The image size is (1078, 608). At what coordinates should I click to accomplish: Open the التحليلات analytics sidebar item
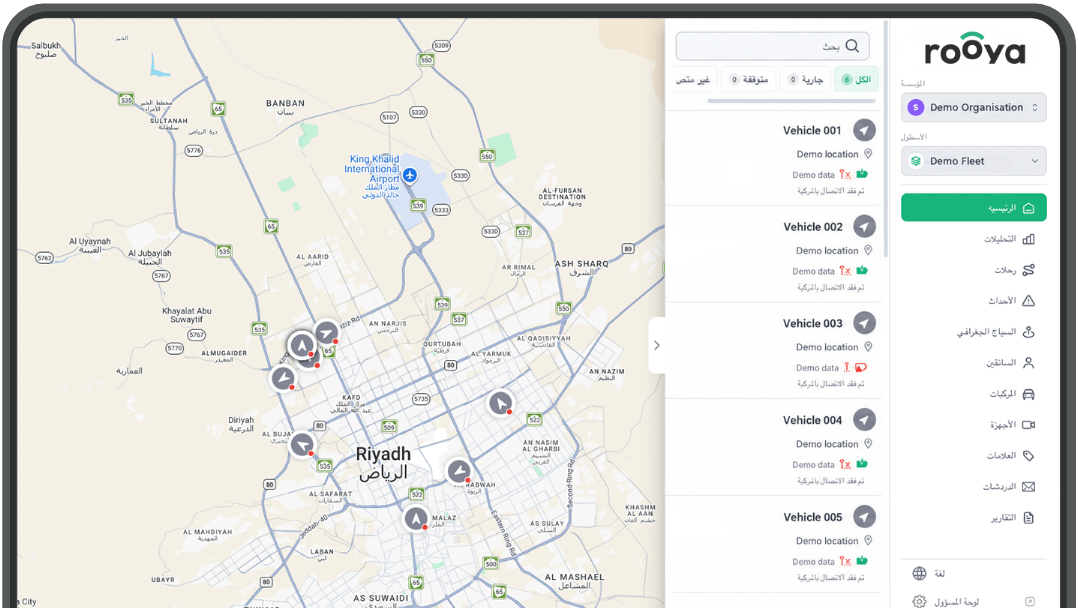1009,239
